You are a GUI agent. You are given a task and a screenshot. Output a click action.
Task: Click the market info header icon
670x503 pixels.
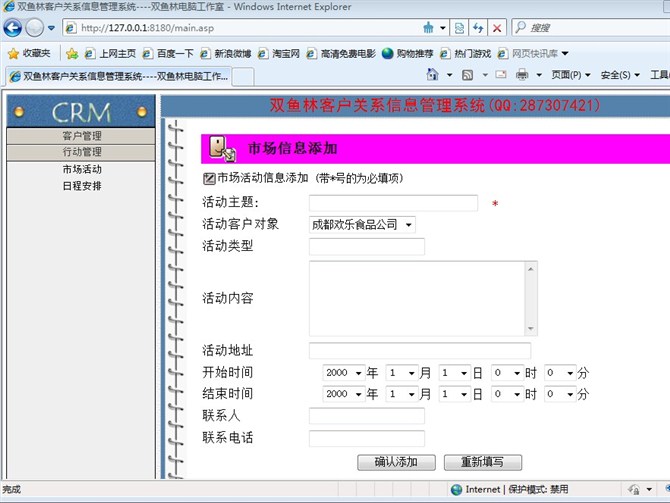[x=222, y=148]
